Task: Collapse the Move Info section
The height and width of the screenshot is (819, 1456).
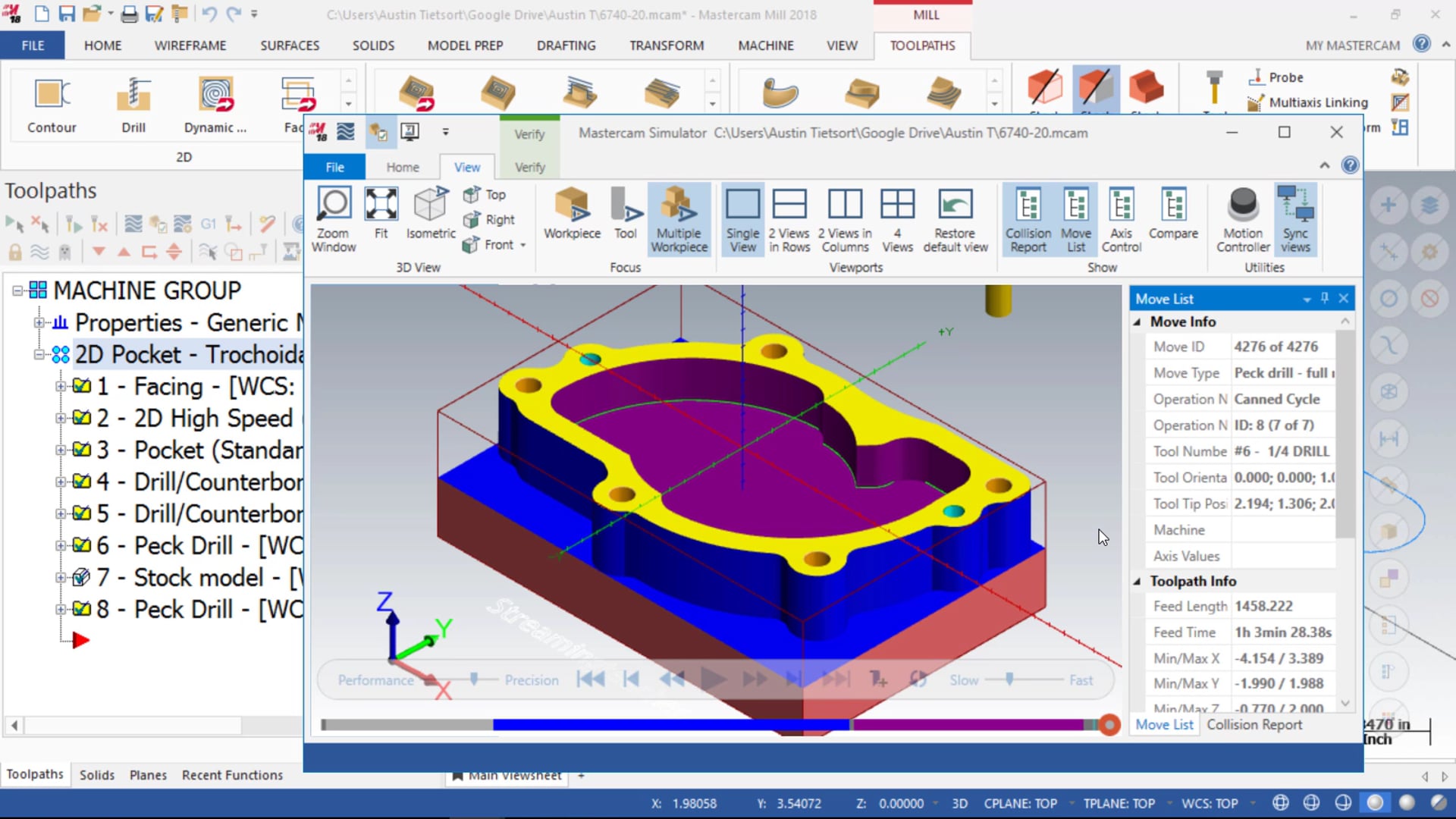Action: (x=1137, y=322)
